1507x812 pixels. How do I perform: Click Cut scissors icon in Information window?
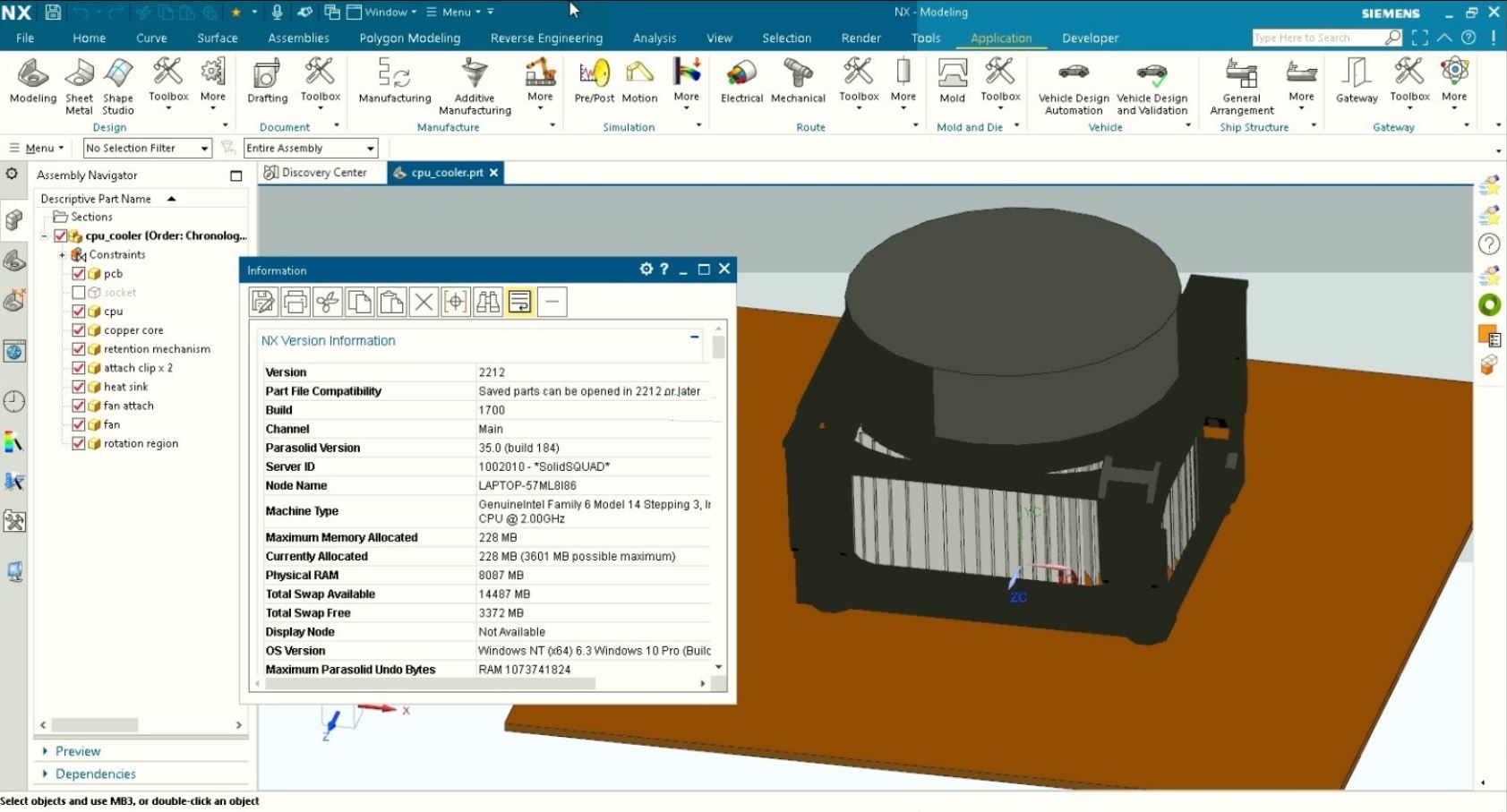[328, 302]
